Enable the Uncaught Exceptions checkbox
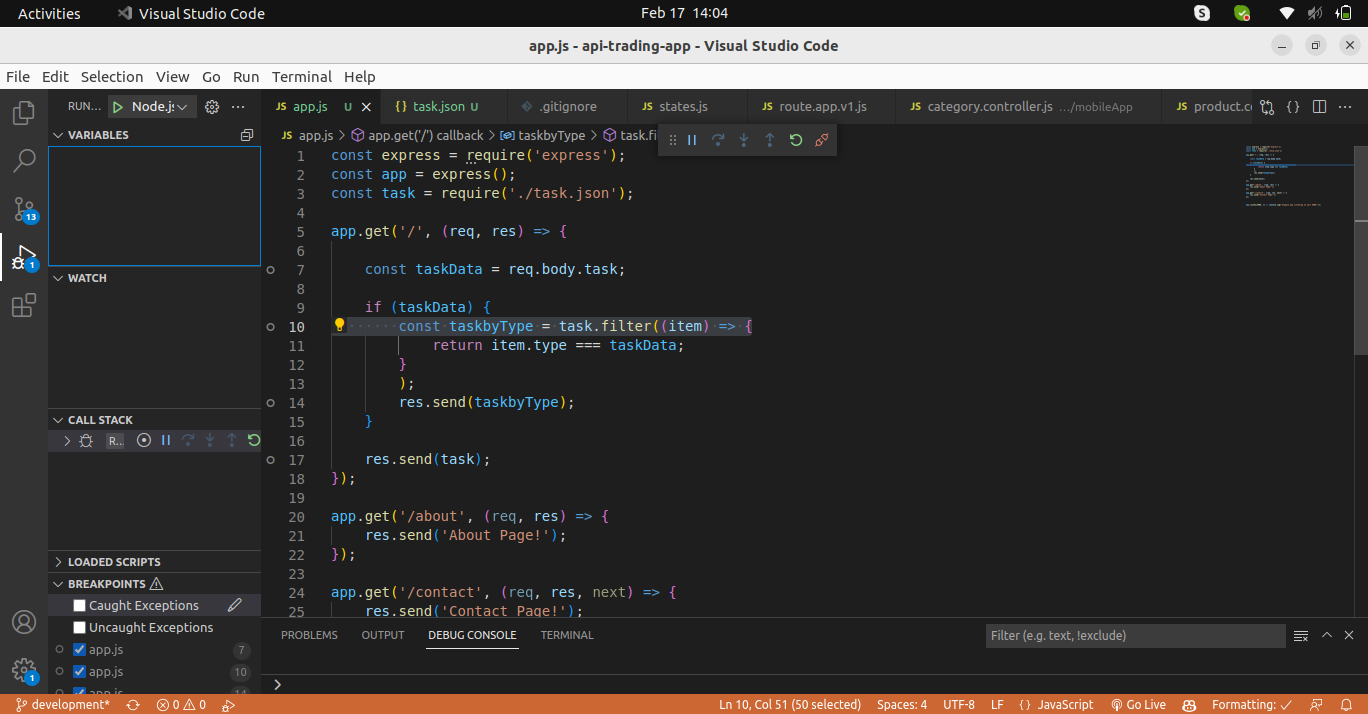Screen dimensions: 1368x714 pos(80,627)
